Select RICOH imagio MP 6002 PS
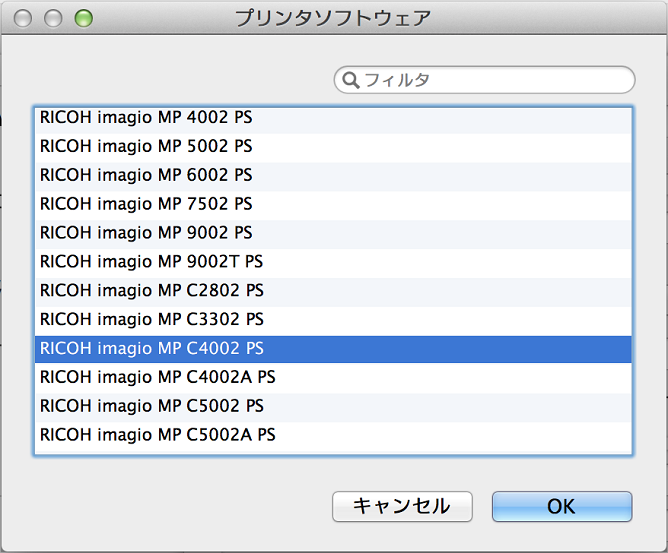Image resolution: width=668 pixels, height=553 pixels. (x=146, y=176)
